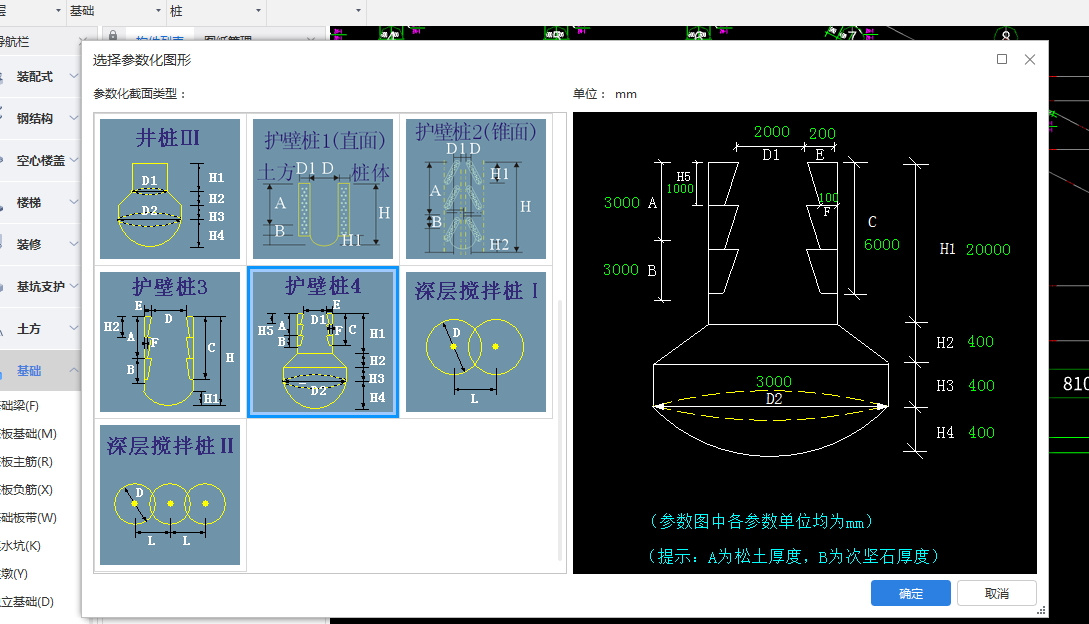The width and height of the screenshot is (1089, 624).
Task: Edit the E value 200
Action: (822, 133)
